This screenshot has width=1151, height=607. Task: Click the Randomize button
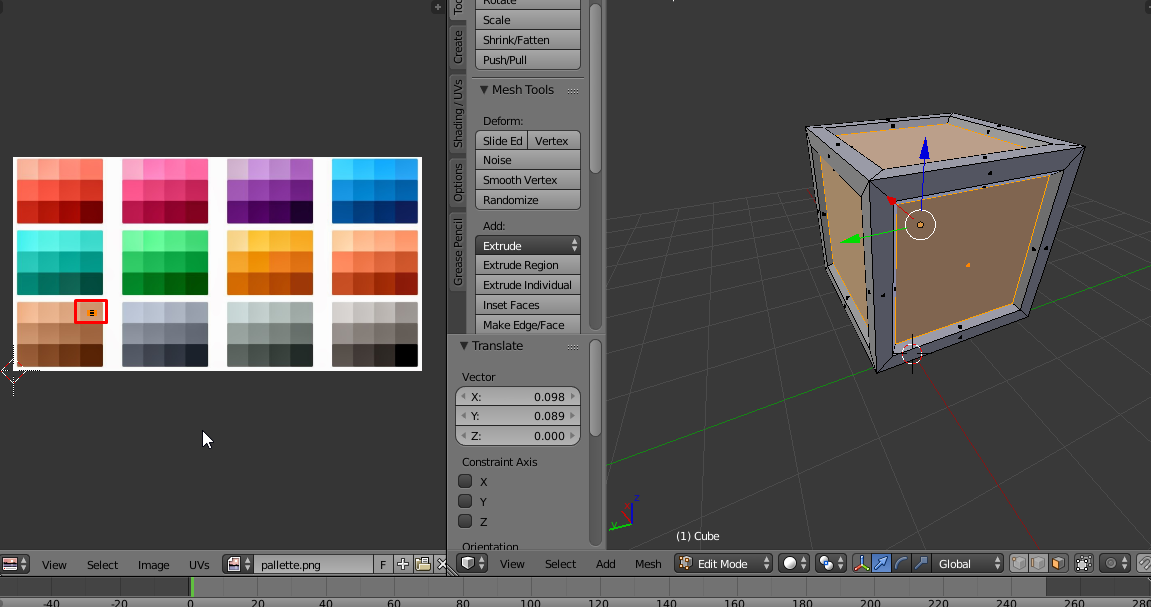point(528,200)
